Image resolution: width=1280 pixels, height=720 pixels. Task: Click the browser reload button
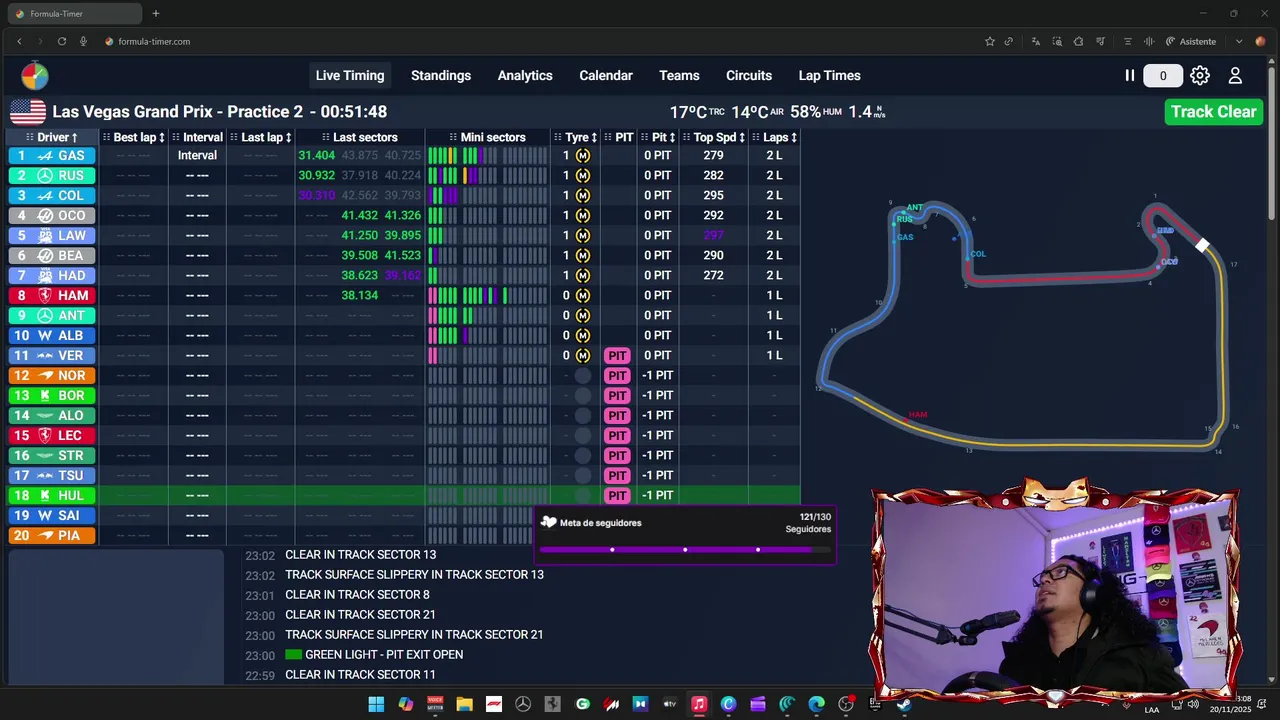pyautogui.click(x=62, y=41)
